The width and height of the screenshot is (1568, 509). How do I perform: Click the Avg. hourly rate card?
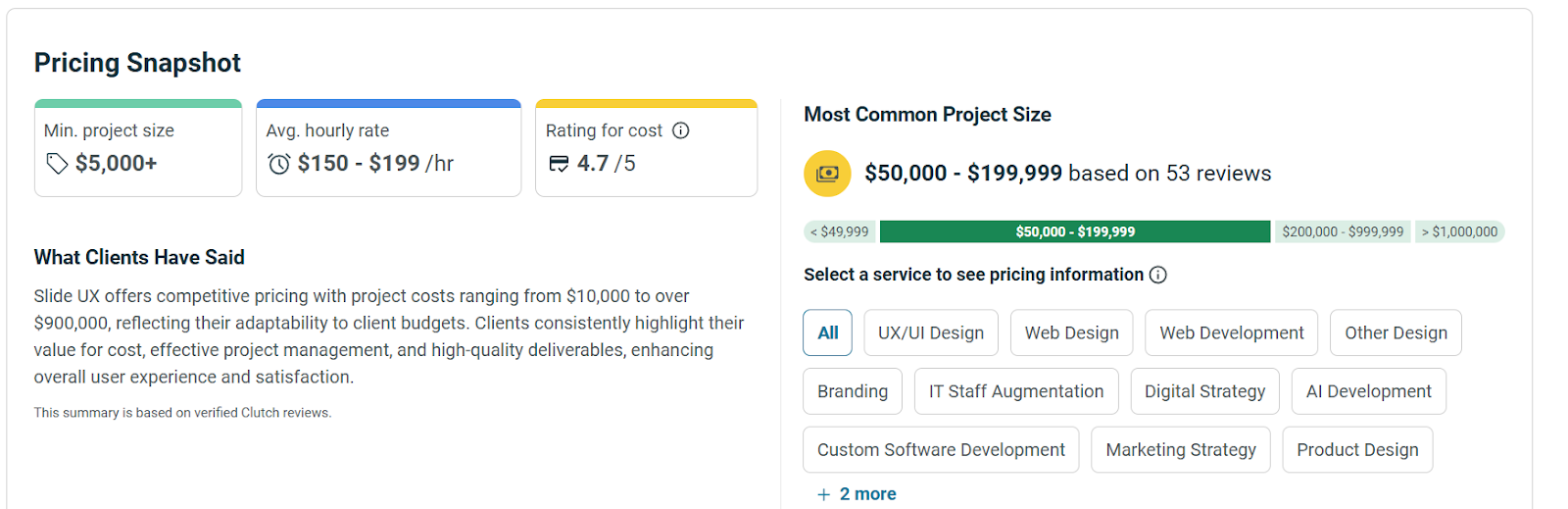(389, 148)
